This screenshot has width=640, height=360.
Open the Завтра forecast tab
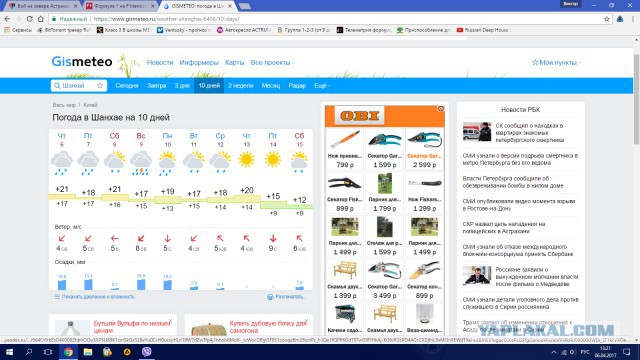[157, 86]
